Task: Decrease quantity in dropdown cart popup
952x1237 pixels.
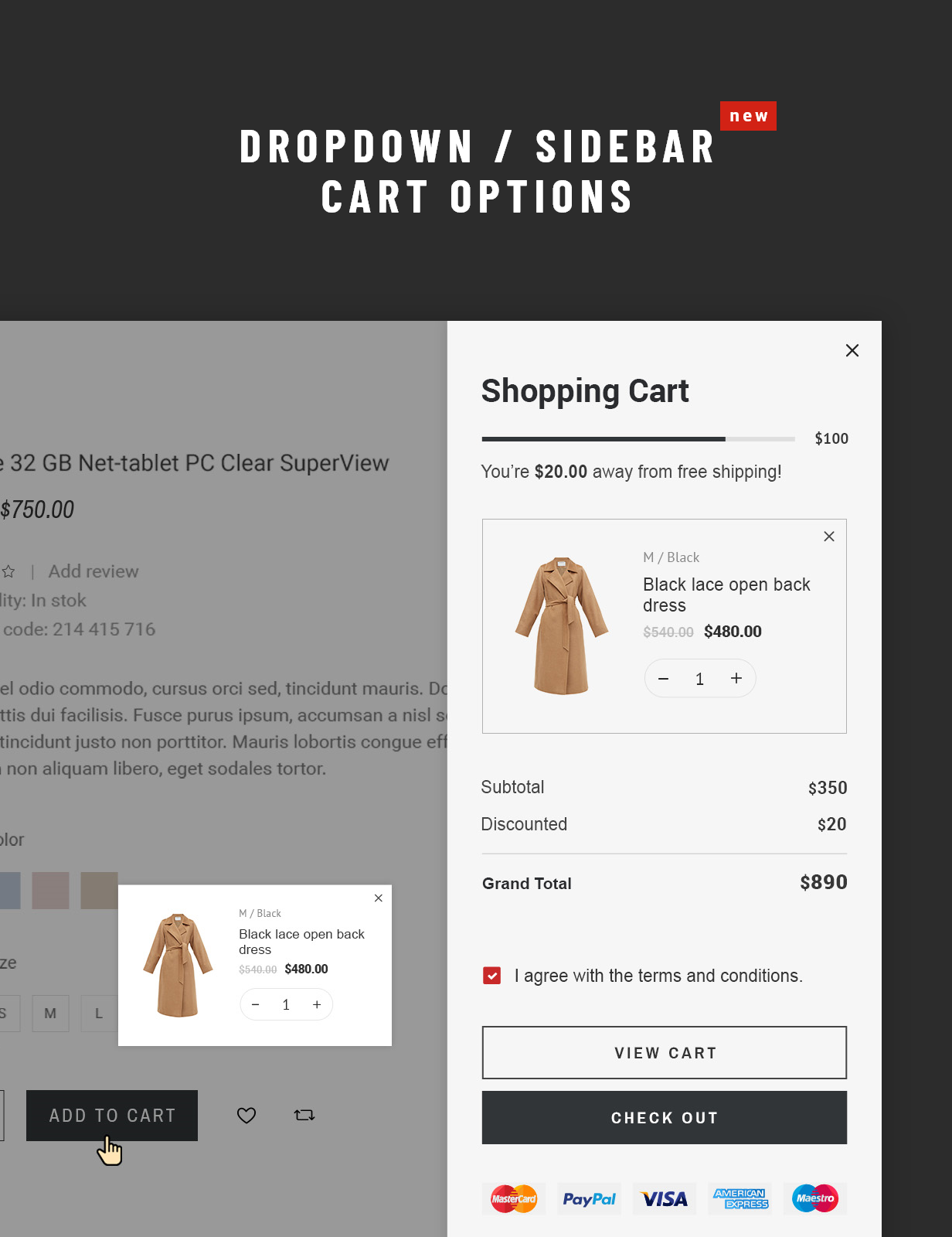Action: (256, 1004)
